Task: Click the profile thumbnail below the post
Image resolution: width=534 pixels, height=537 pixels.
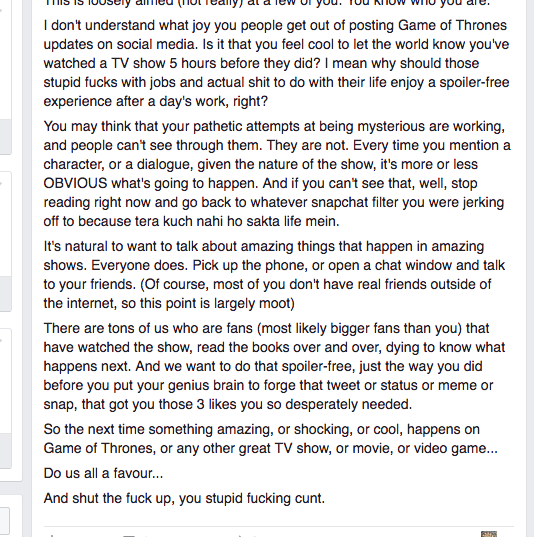Action: point(488,534)
